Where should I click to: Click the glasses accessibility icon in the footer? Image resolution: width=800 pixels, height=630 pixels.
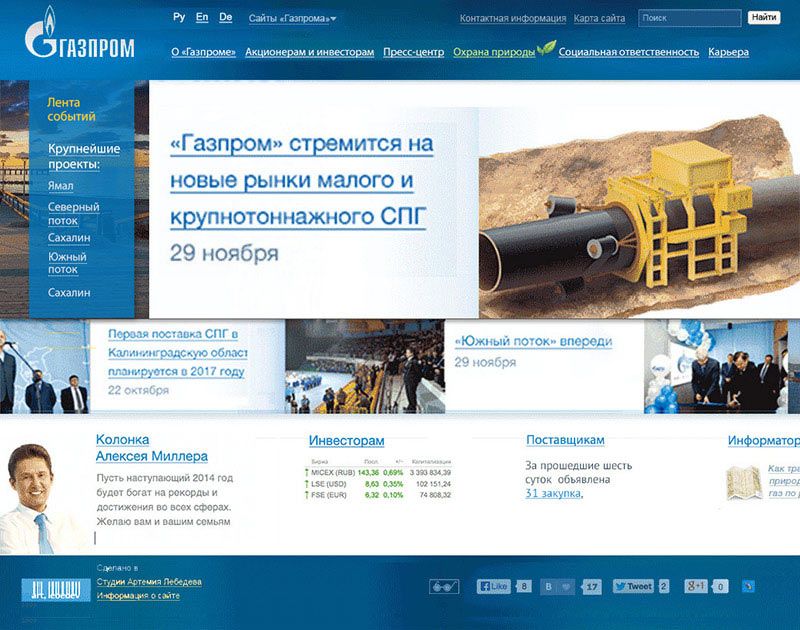click(x=443, y=587)
